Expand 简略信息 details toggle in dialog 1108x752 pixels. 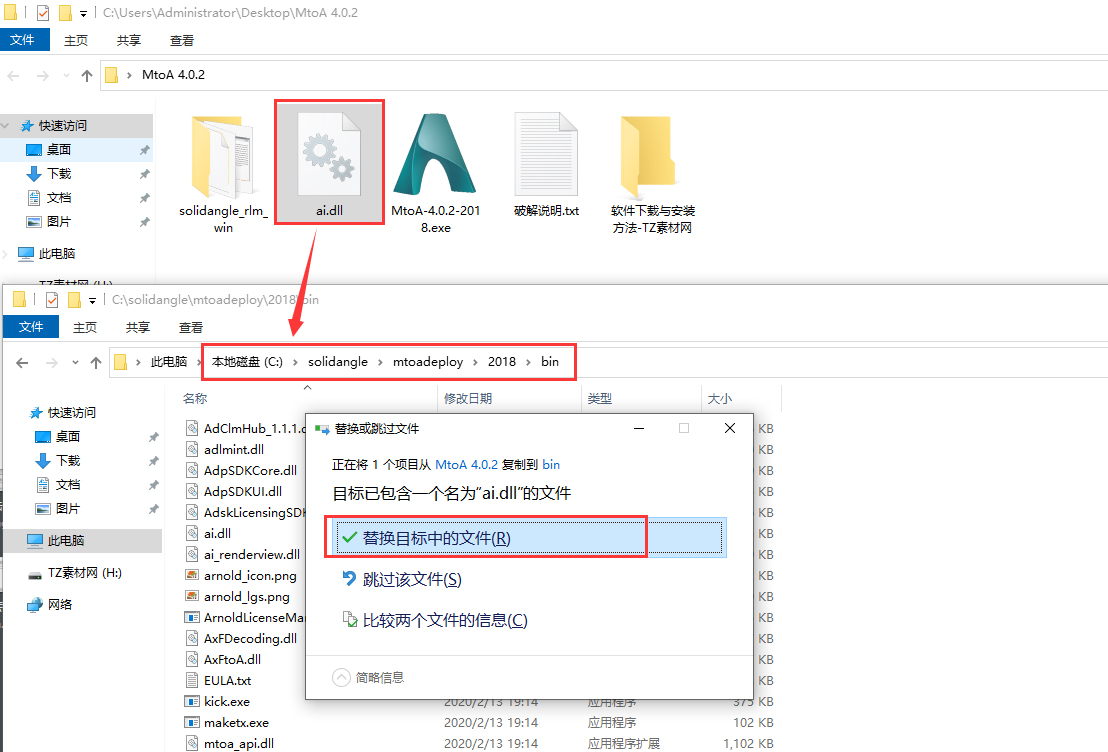point(368,678)
